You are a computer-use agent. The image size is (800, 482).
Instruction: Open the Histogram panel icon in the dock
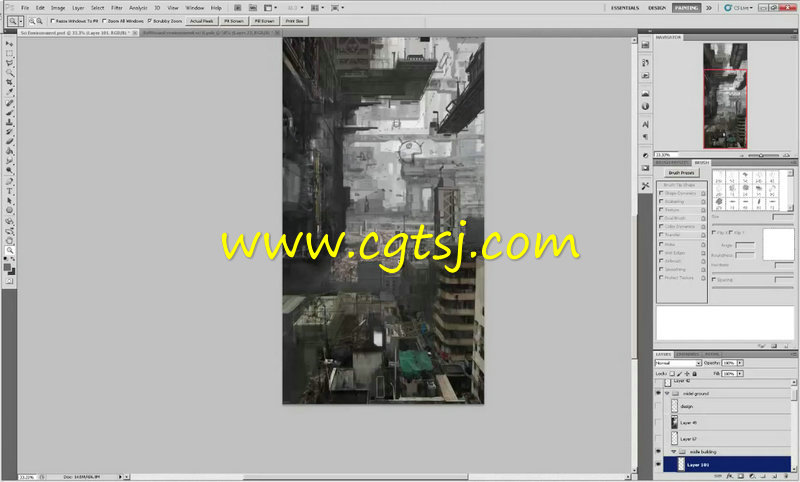click(x=645, y=94)
